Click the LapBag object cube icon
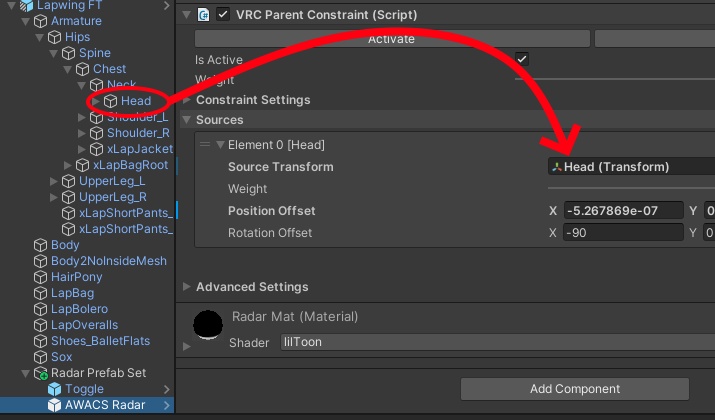 coord(40,293)
